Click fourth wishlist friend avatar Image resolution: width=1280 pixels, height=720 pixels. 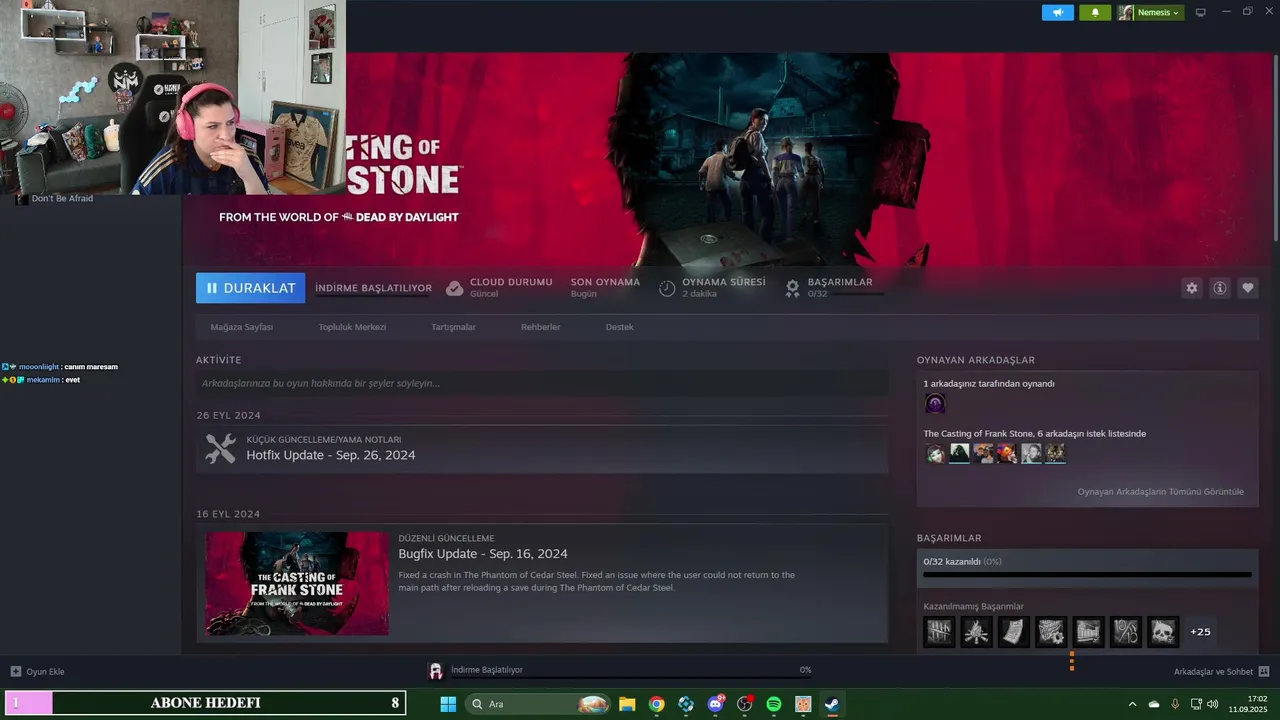[x=1007, y=454]
